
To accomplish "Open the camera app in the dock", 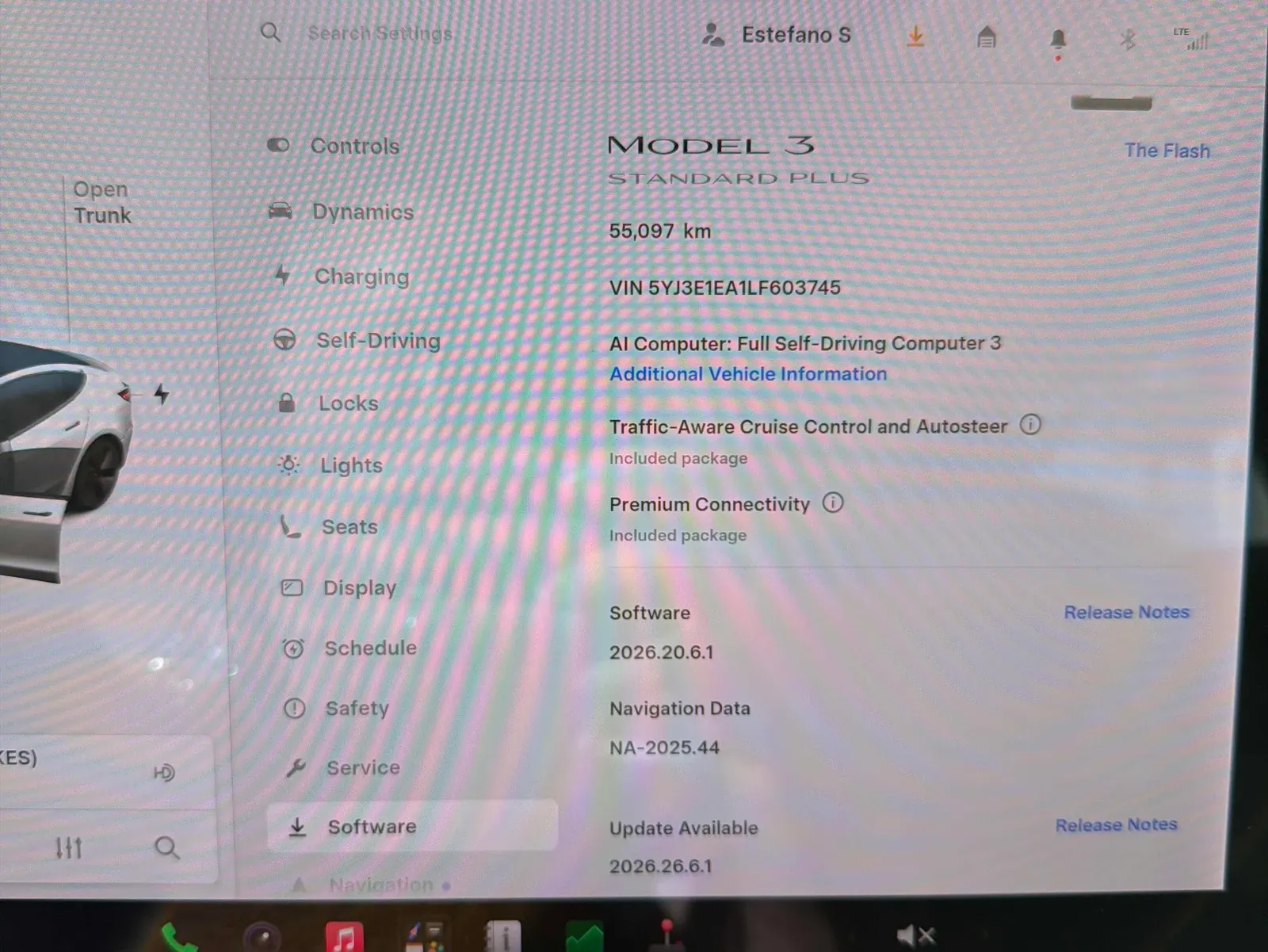I will pos(262,939).
